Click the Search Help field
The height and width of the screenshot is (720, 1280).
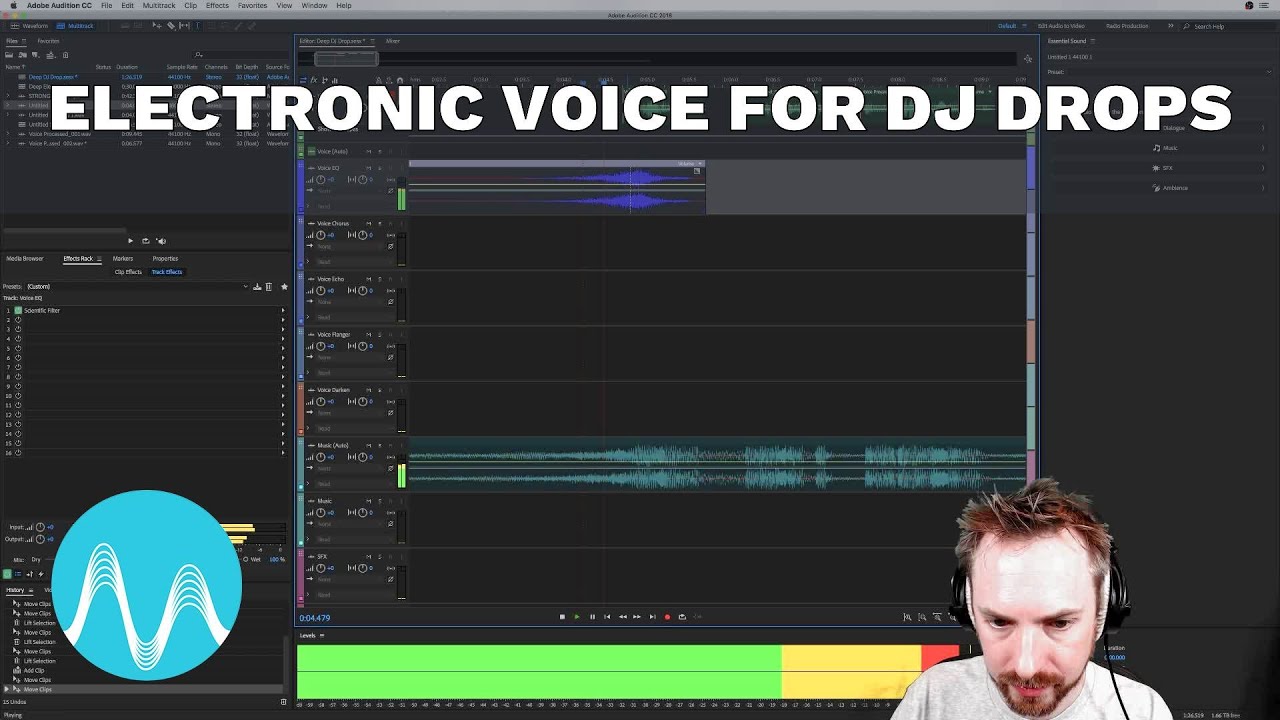point(1229,26)
